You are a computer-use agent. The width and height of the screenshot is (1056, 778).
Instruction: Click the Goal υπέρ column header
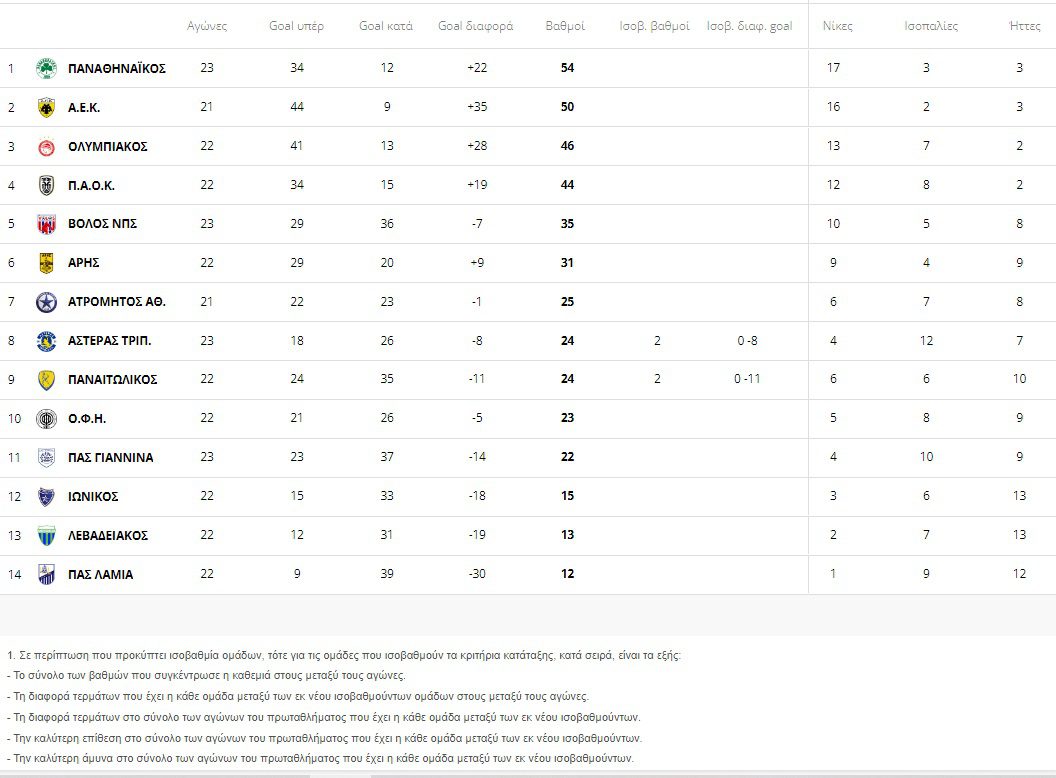(296, 26)
